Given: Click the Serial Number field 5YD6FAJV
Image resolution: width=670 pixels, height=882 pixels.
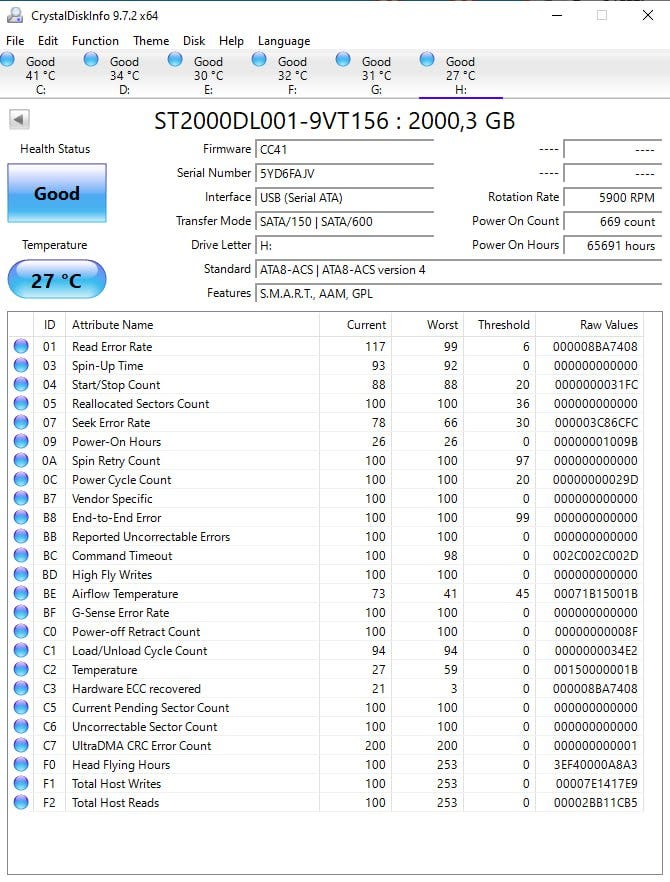Looking at the screenshot, I should (x=344, y=173).
